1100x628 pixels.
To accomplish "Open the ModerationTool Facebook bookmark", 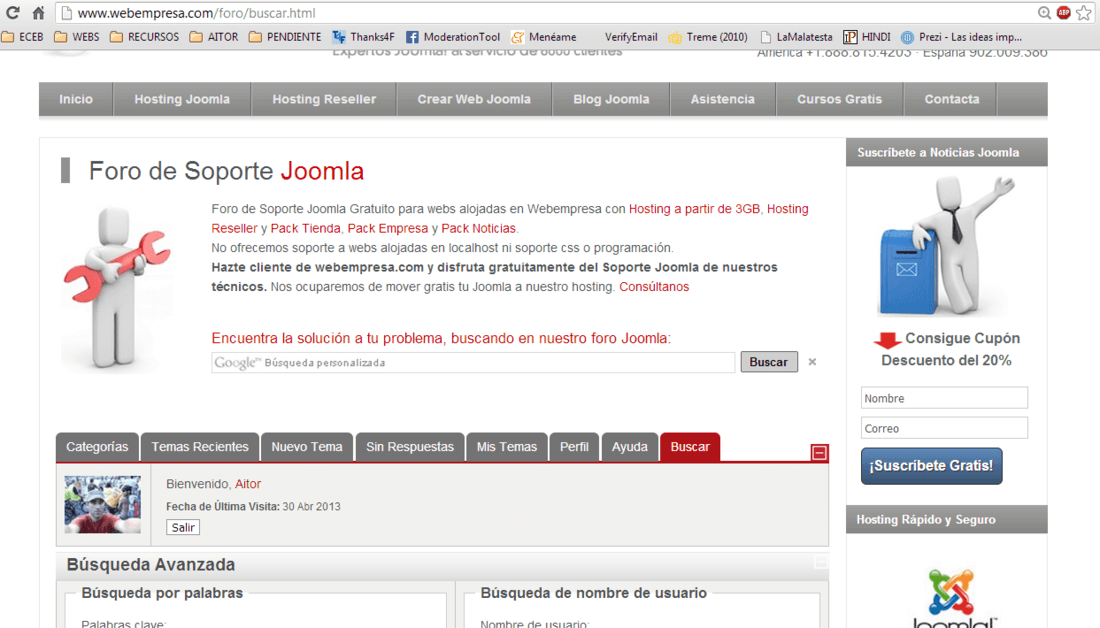I will pyautogui.click(x=453, y=37).
